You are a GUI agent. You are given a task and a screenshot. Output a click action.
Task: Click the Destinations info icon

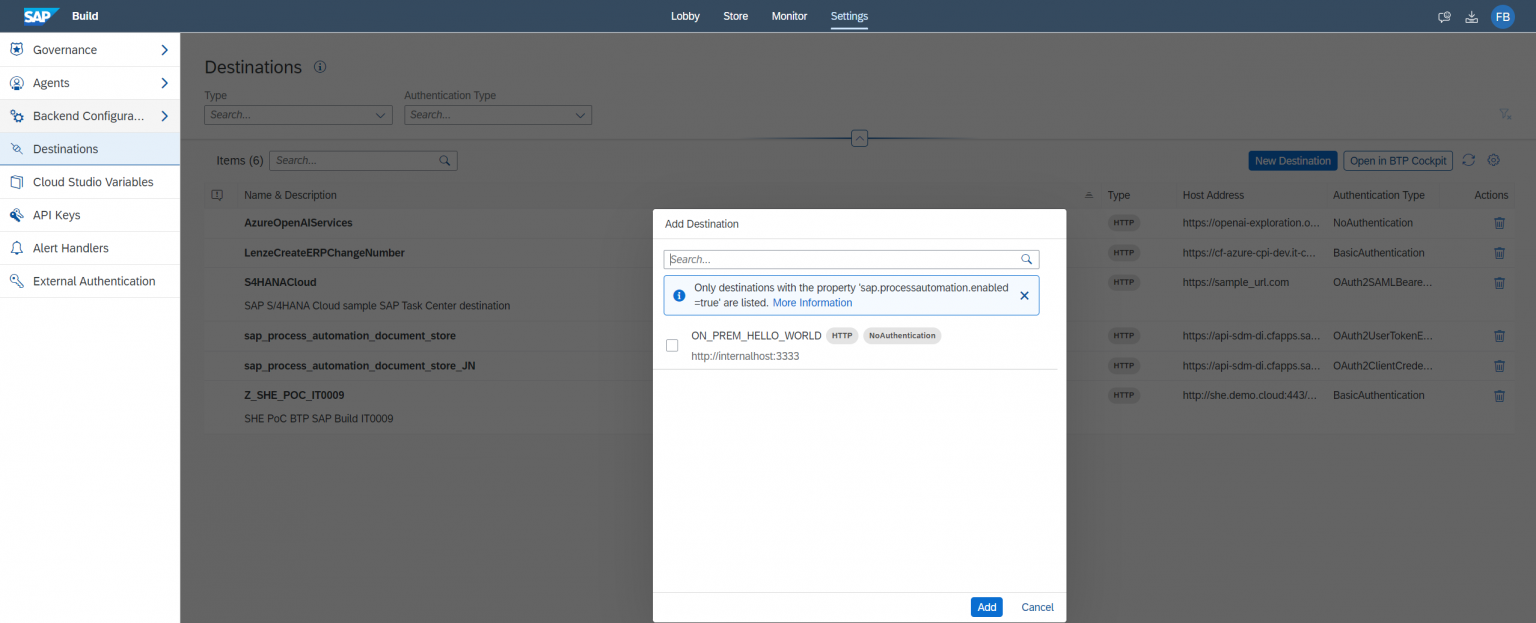point(320,67)
